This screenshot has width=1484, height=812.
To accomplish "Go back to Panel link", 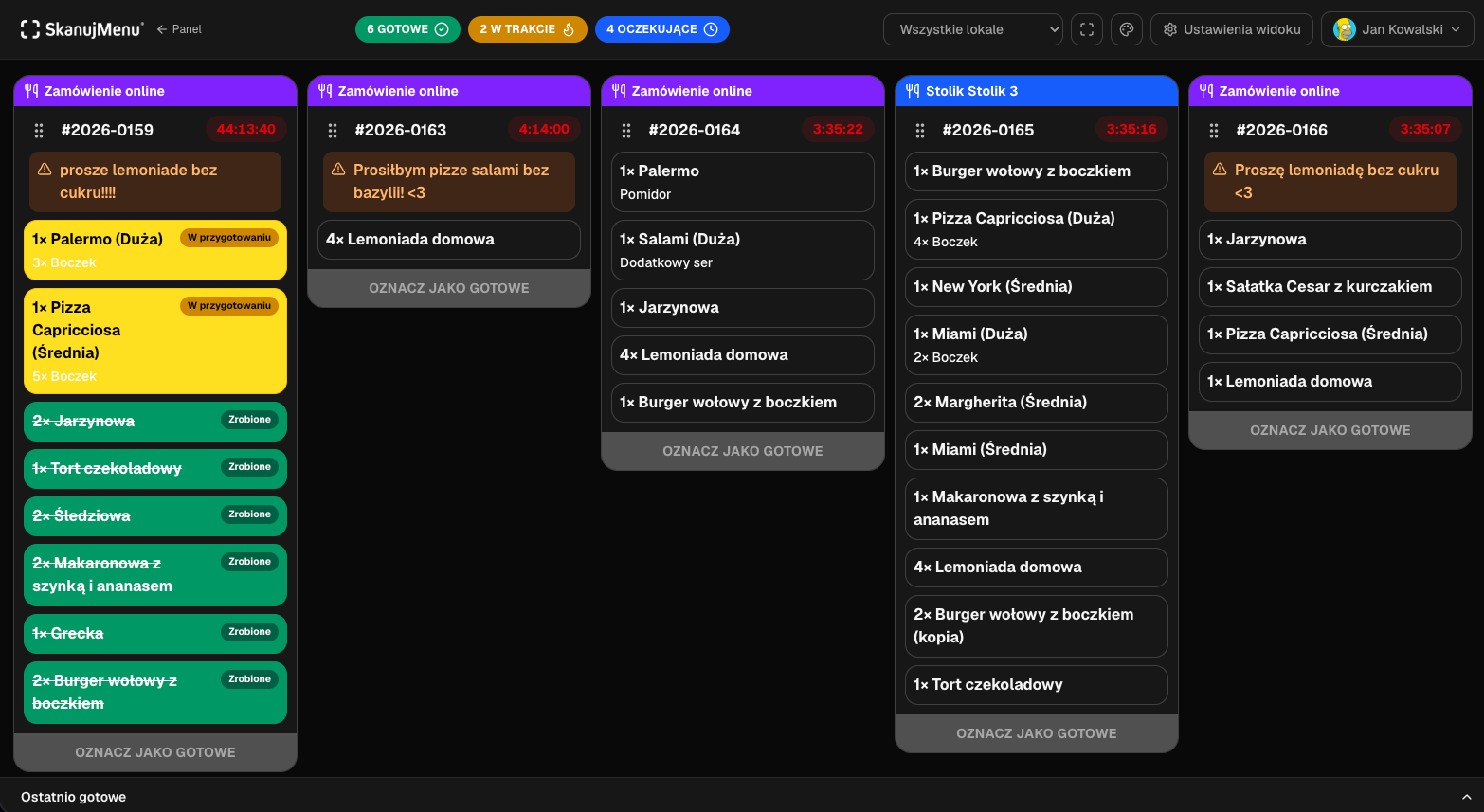I will click(x=179, y=29).
